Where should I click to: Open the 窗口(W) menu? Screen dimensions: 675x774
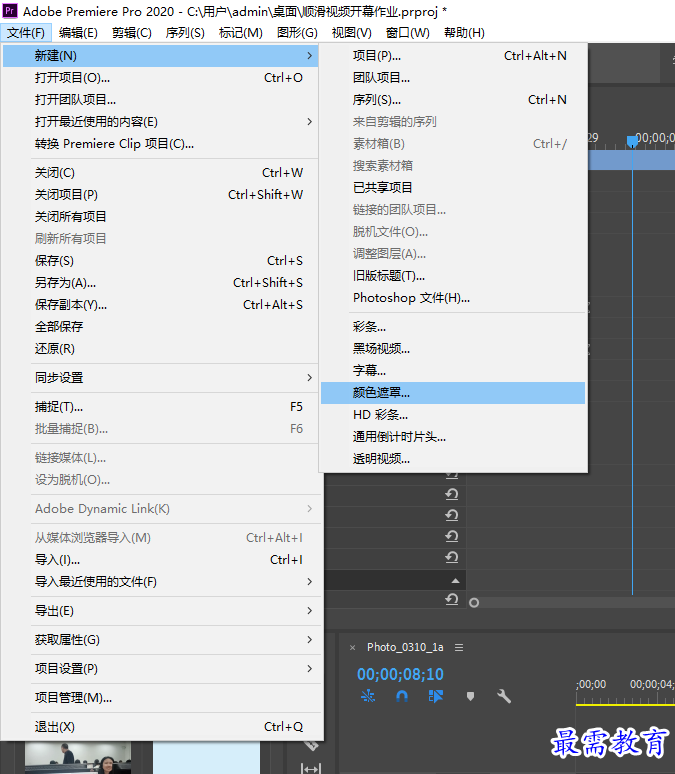[407, 33]
